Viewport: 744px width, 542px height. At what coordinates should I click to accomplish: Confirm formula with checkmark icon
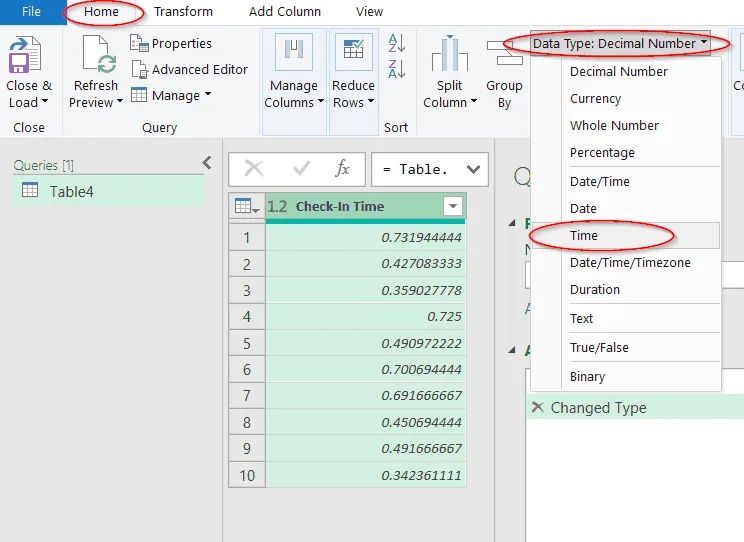pos(301,168)
